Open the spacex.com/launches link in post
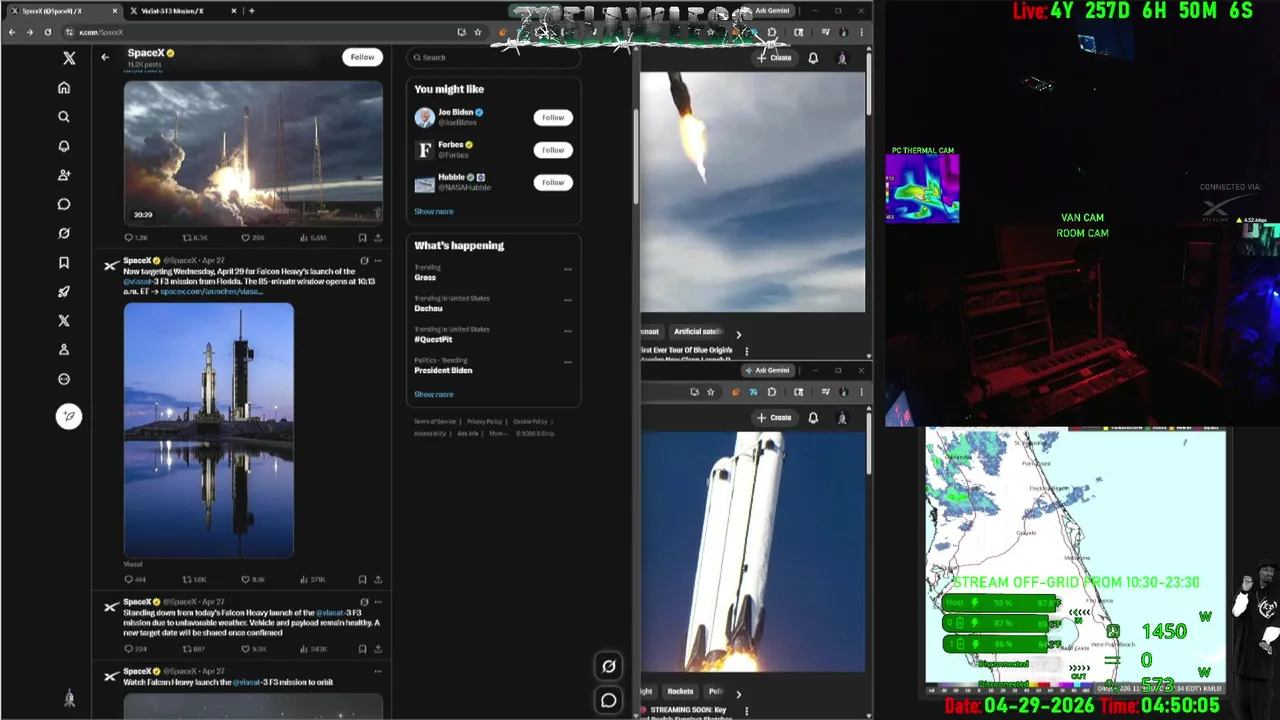The image size is (1280, 720). (x=212, y=292)
